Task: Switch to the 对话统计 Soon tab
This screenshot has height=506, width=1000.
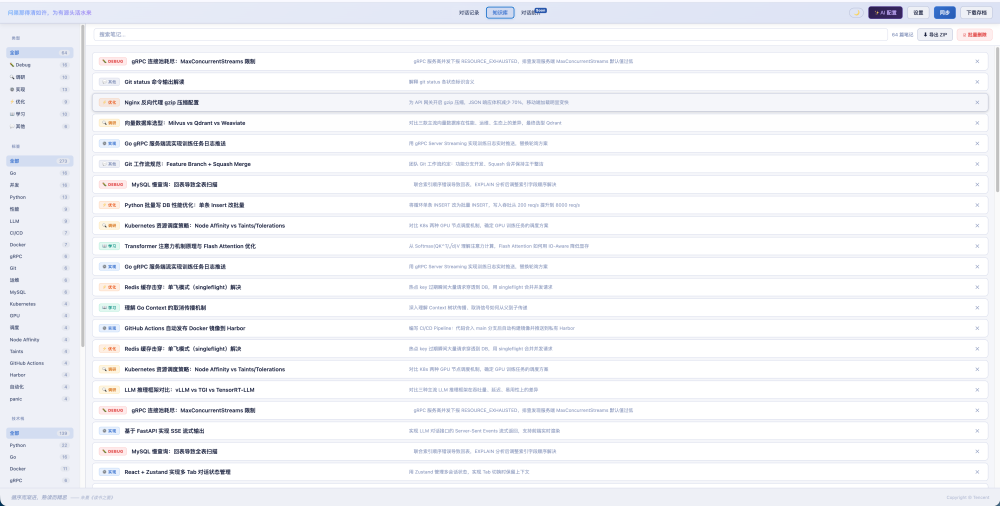Action: point(533,12)
